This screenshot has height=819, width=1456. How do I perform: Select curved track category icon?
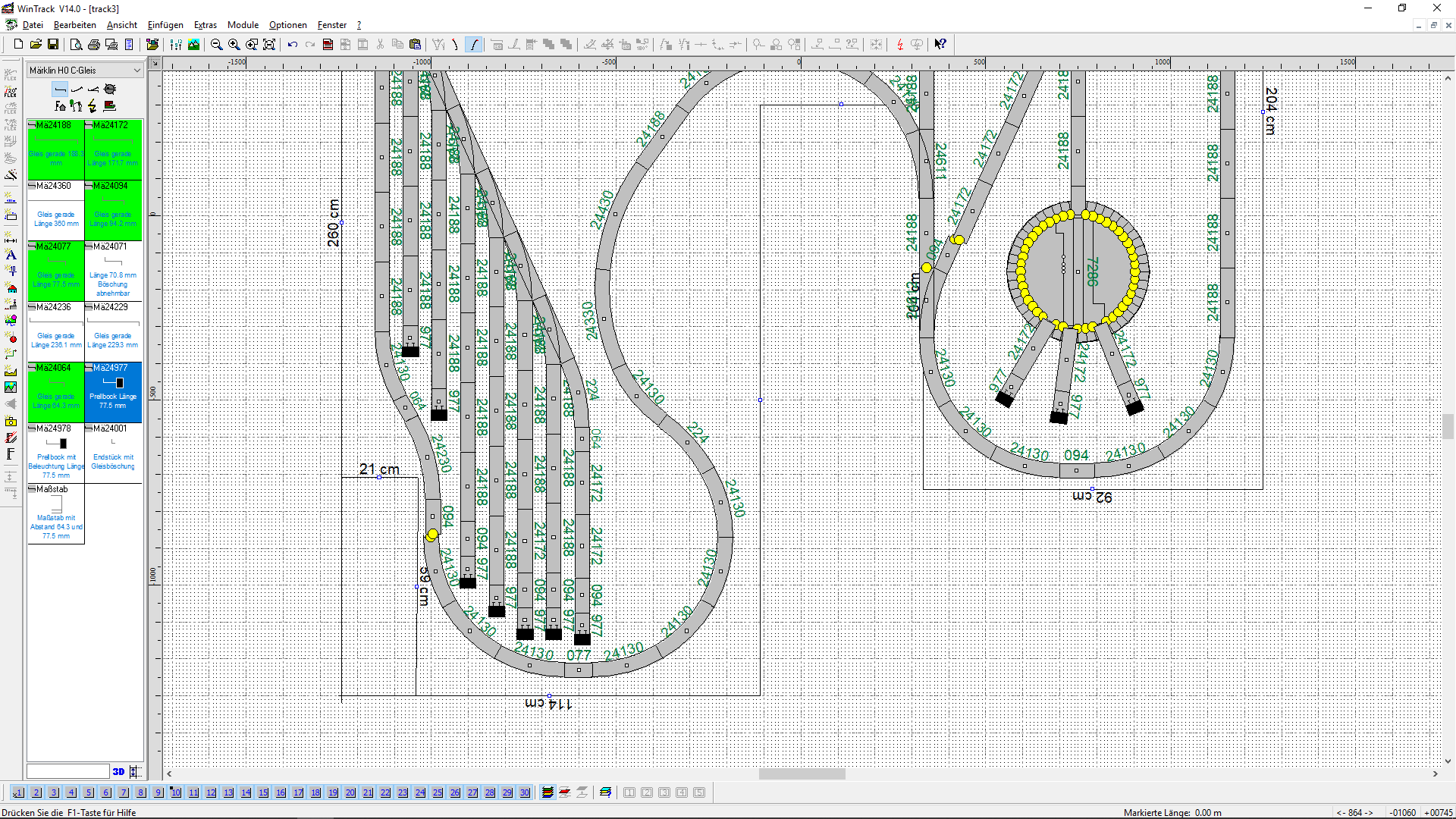[77, 89]
